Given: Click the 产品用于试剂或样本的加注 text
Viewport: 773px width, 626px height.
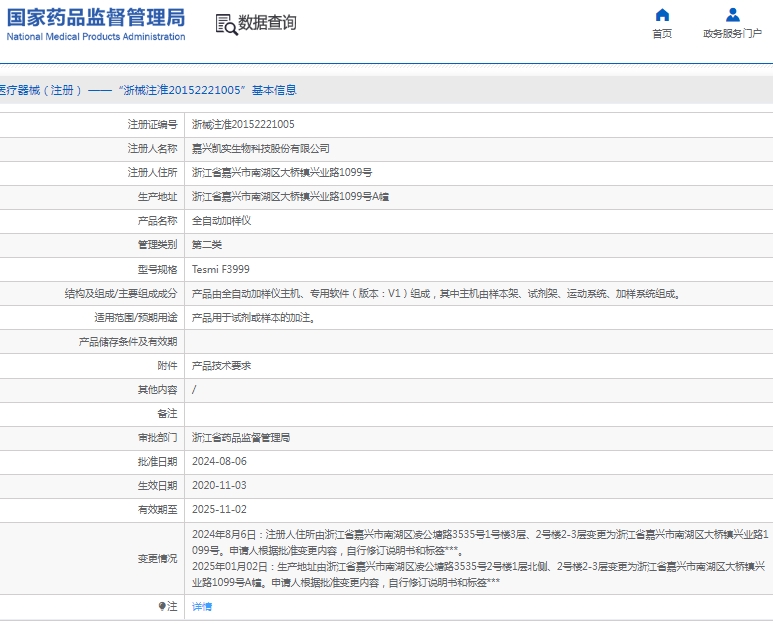Looking at the screenshot, I should tap(253, 318).
